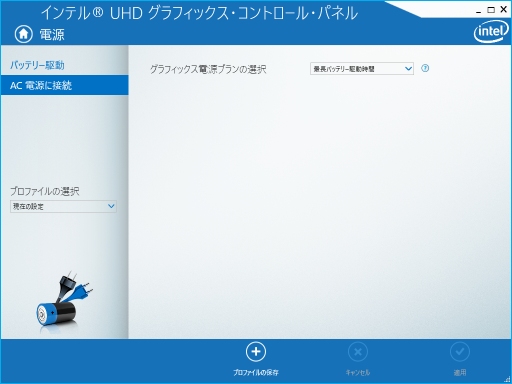The image size is (512, 384).
Task: Click the chevron on power plan combo box
Action: click(x=408, y=69)
